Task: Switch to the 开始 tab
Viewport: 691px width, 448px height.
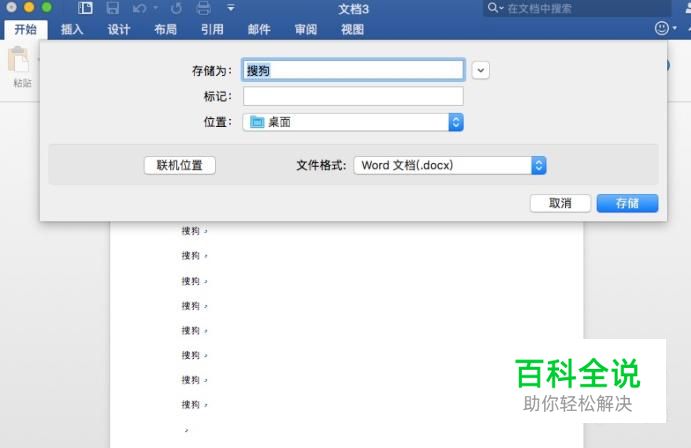Action: (26, 30)
